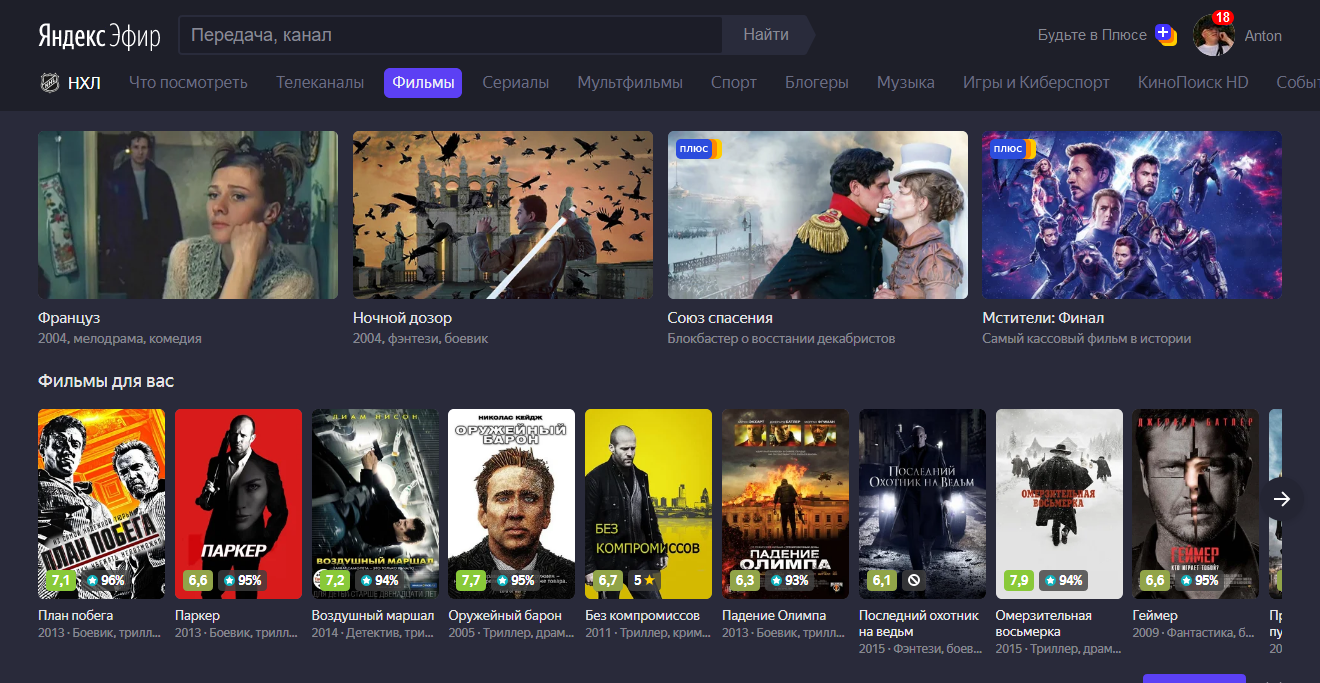Click the 94% badge on Воздушный маршал

tap(379, 580)
